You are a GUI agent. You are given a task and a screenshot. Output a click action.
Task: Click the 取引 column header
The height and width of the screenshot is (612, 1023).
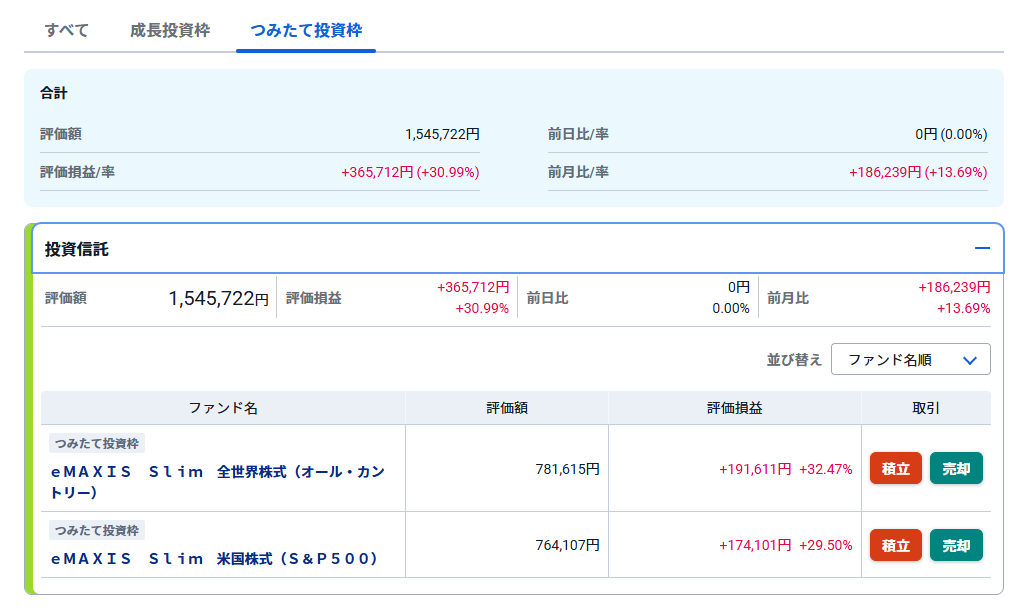tap(926, 408)
